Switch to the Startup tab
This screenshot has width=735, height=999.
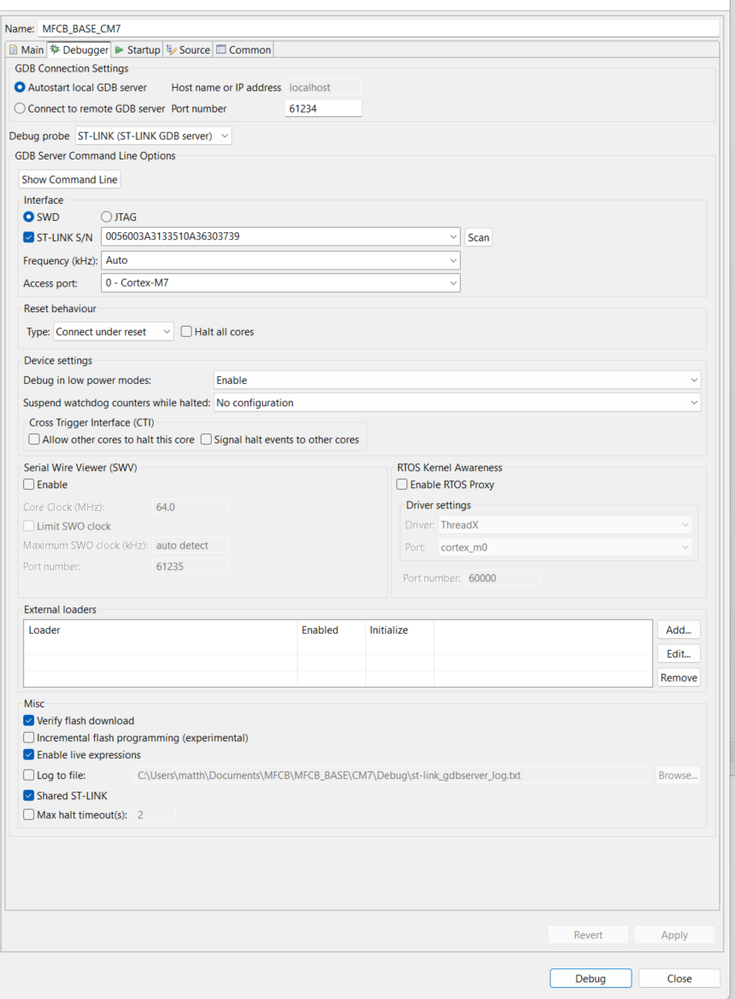coord(142,49)
